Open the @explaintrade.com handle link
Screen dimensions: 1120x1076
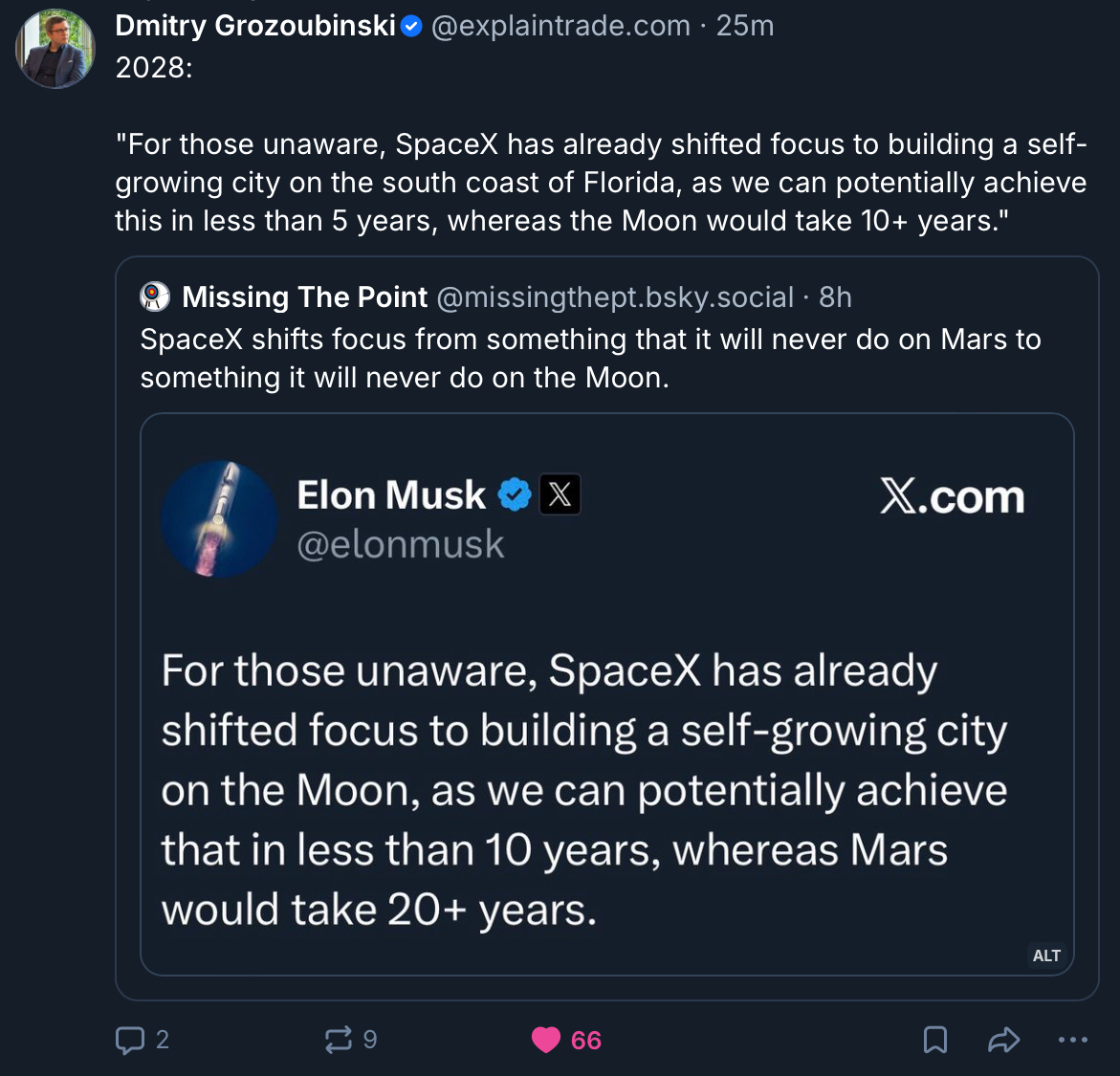[x=560, y=26]
